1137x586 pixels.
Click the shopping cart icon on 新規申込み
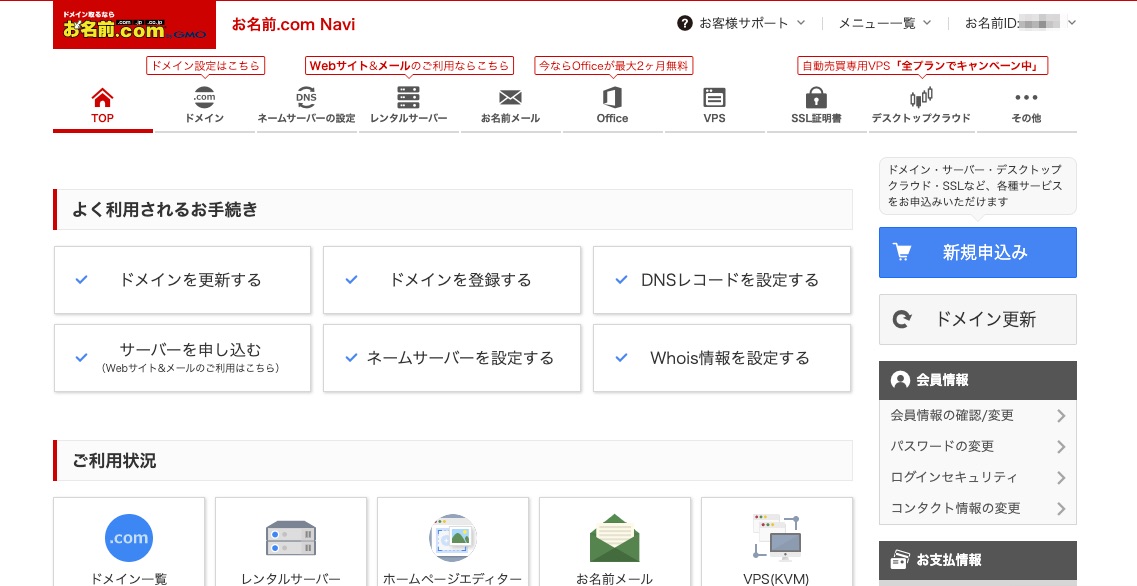click(x=902, y=252)
